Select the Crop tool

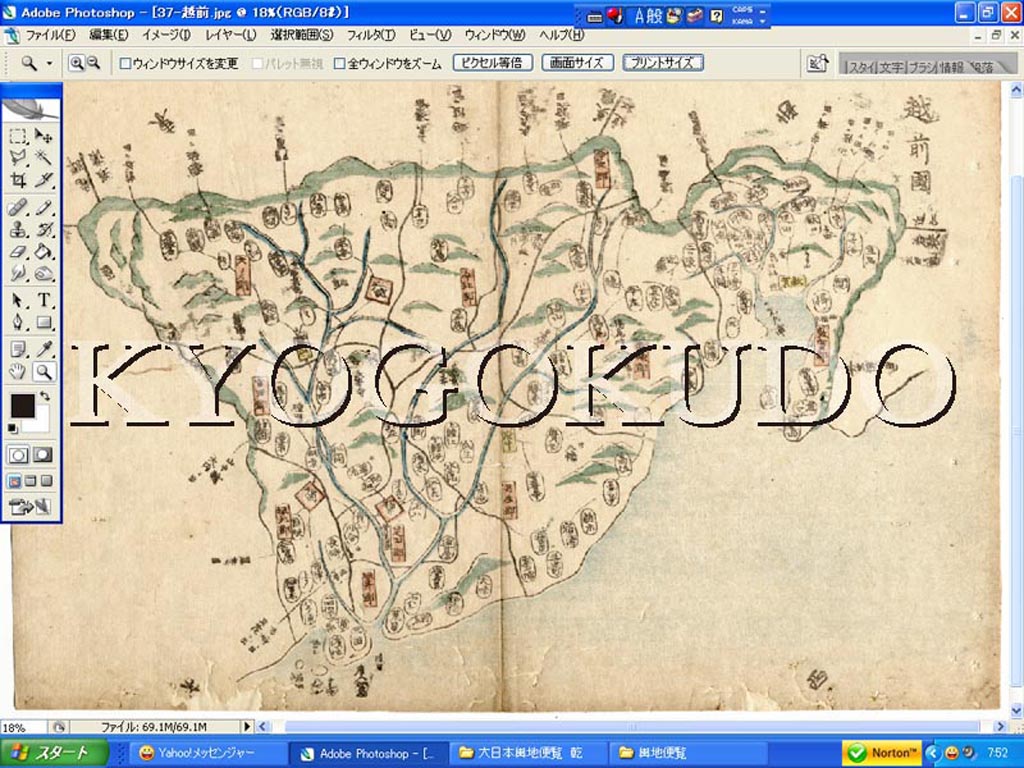pyautogui.click(x=18, y=179)
